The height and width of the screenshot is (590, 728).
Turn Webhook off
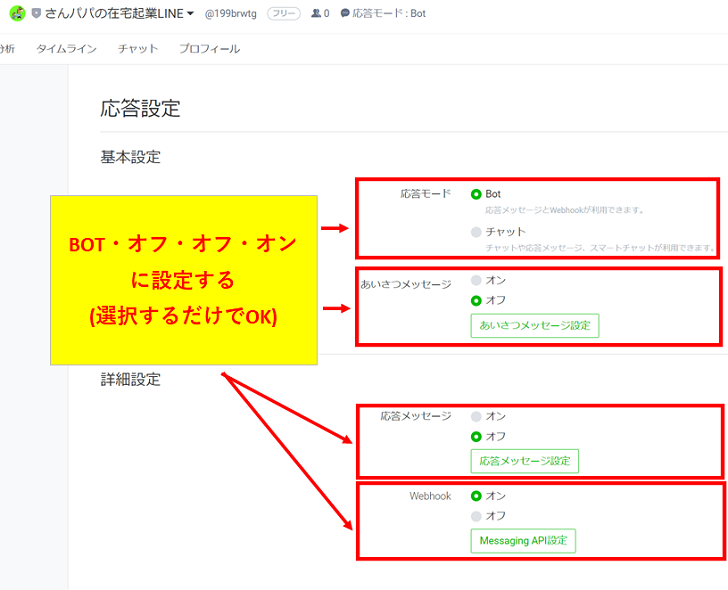[476, 516]
